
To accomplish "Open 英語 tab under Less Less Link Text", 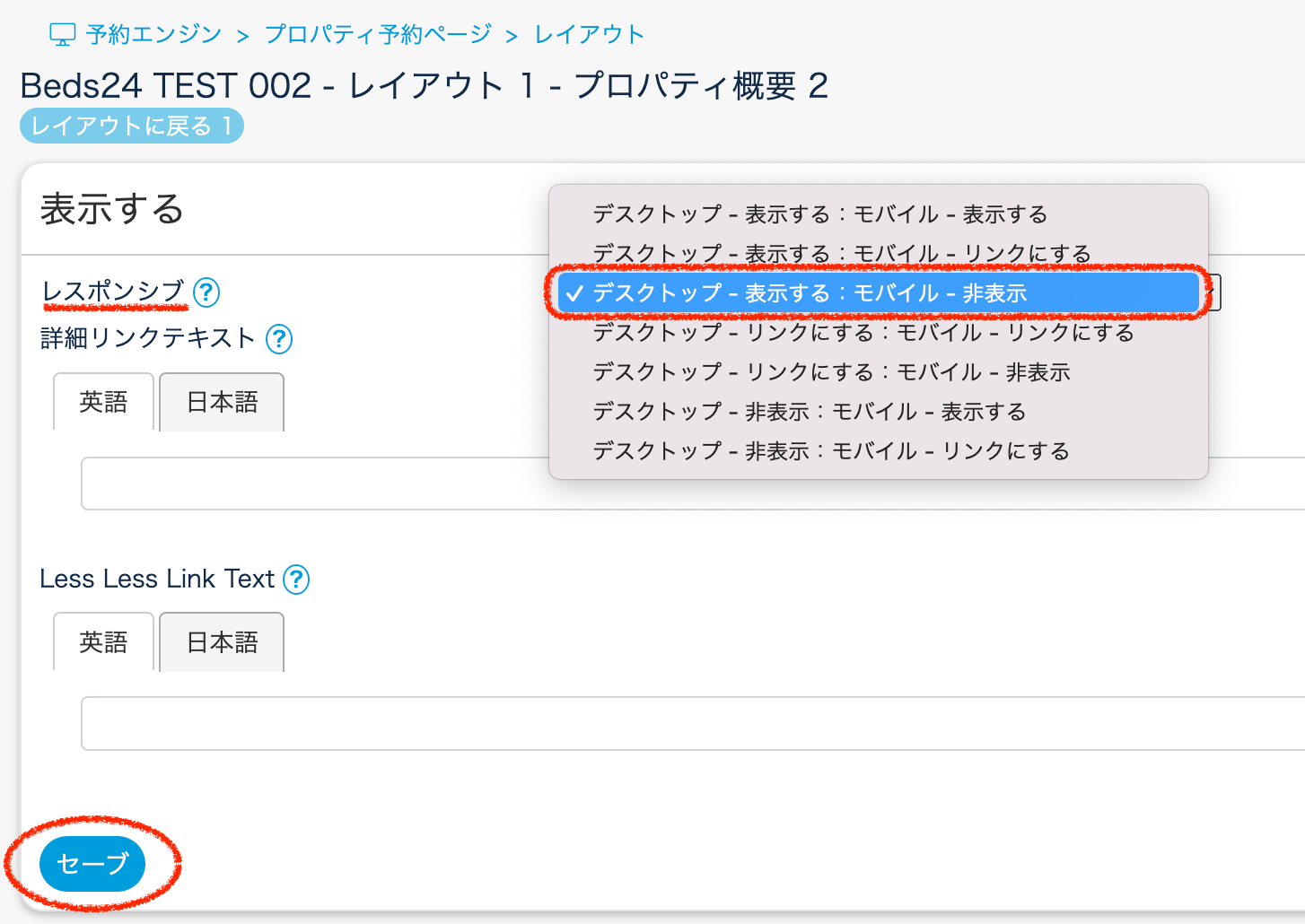I will pos(103,642).
